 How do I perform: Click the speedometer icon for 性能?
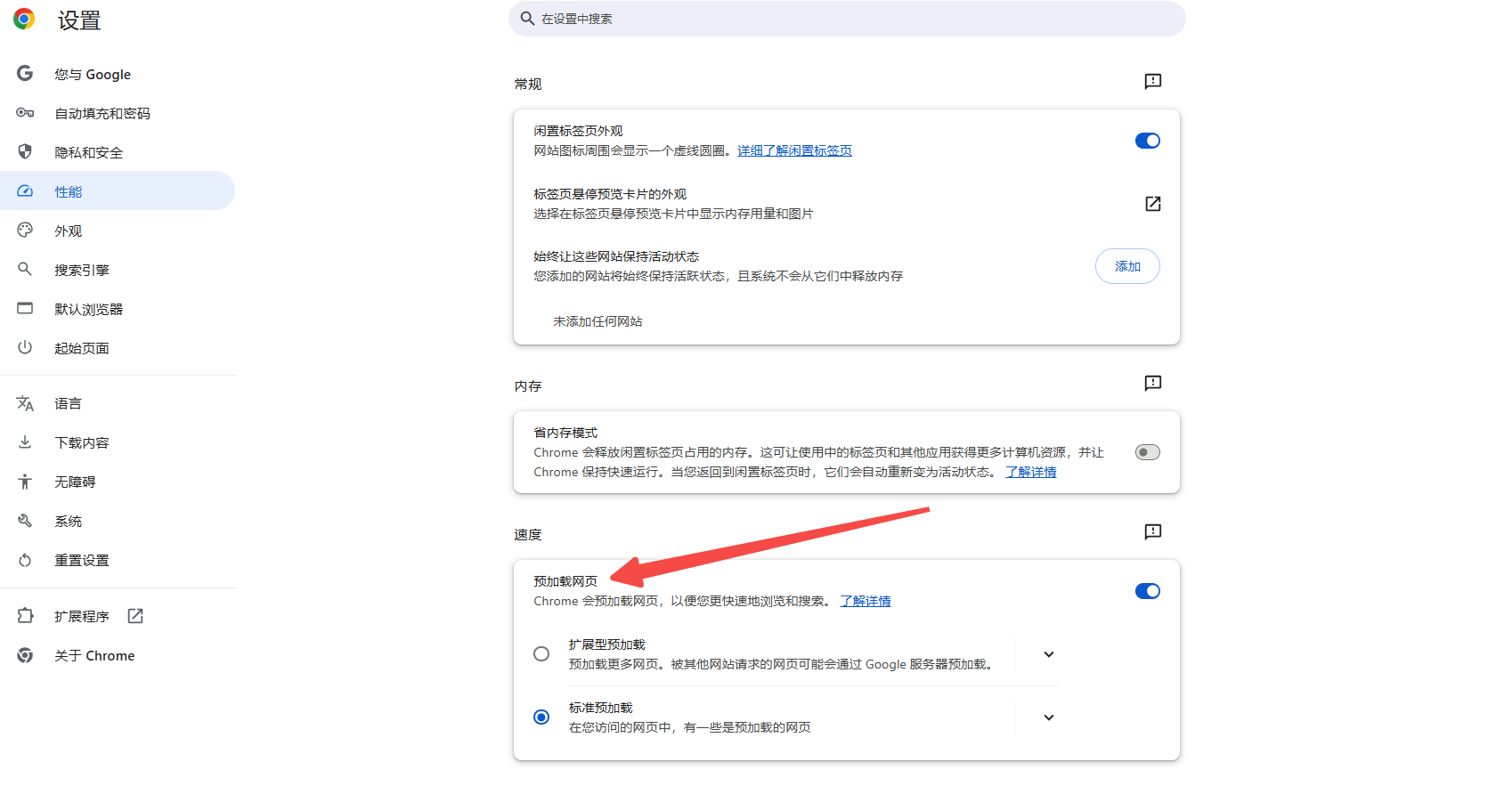(x=25, y=191)
